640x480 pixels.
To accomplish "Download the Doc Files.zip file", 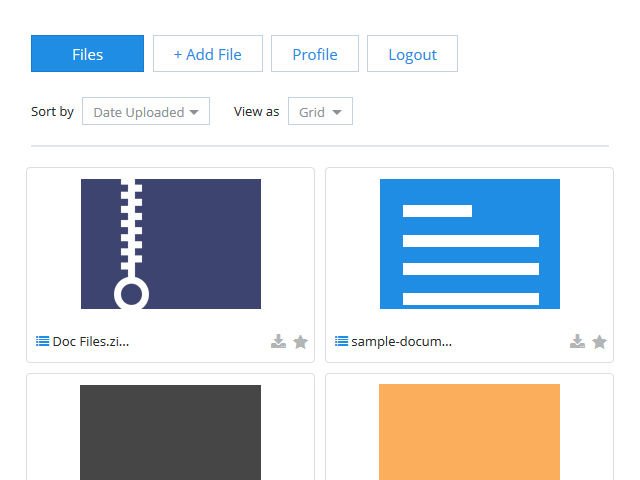I will pos(278,341).
